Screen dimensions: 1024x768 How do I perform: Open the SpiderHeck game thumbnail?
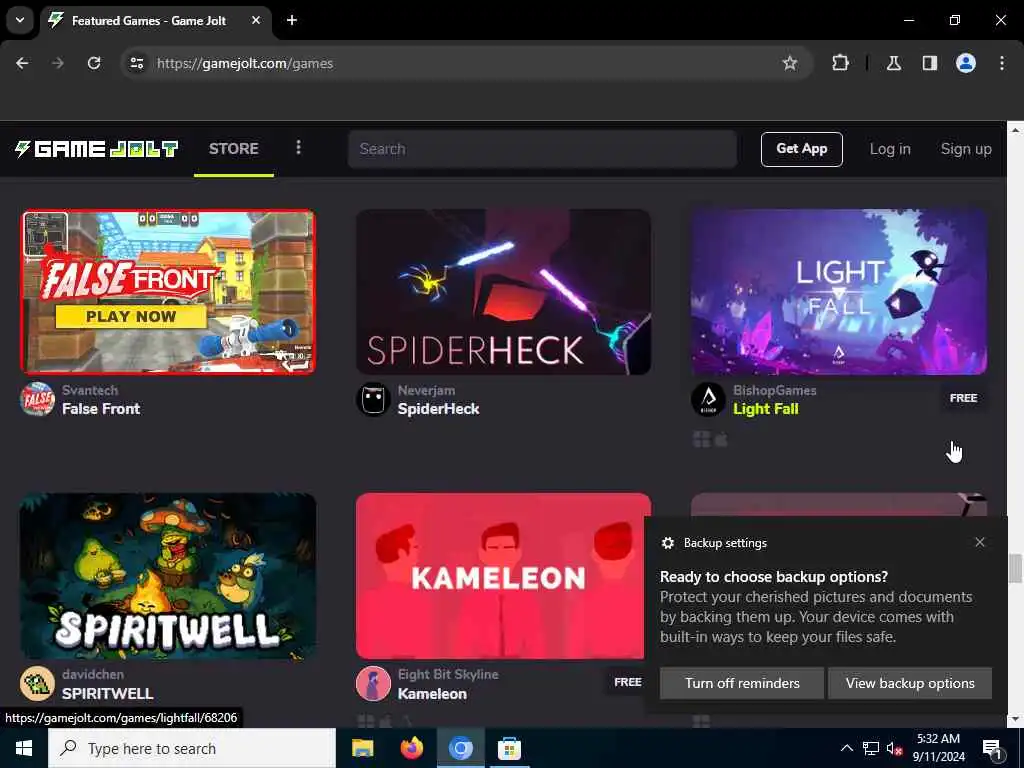[x=504, y=292]
